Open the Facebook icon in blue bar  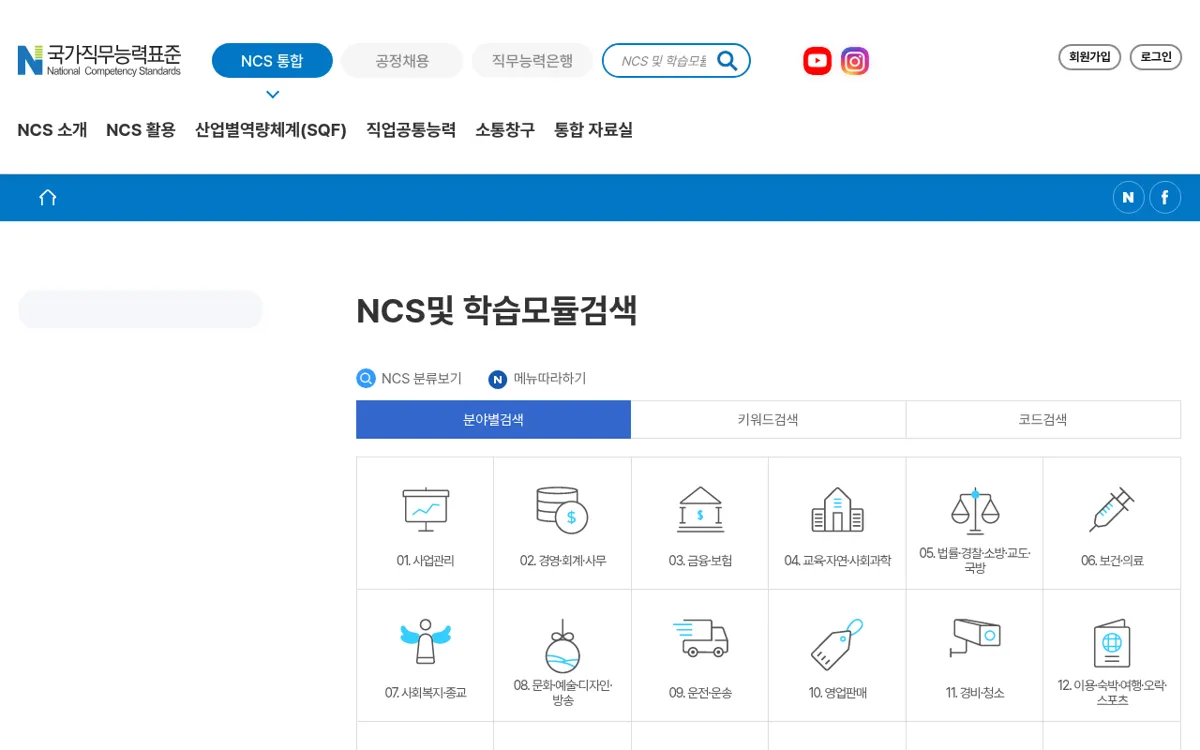[1165, 197]
